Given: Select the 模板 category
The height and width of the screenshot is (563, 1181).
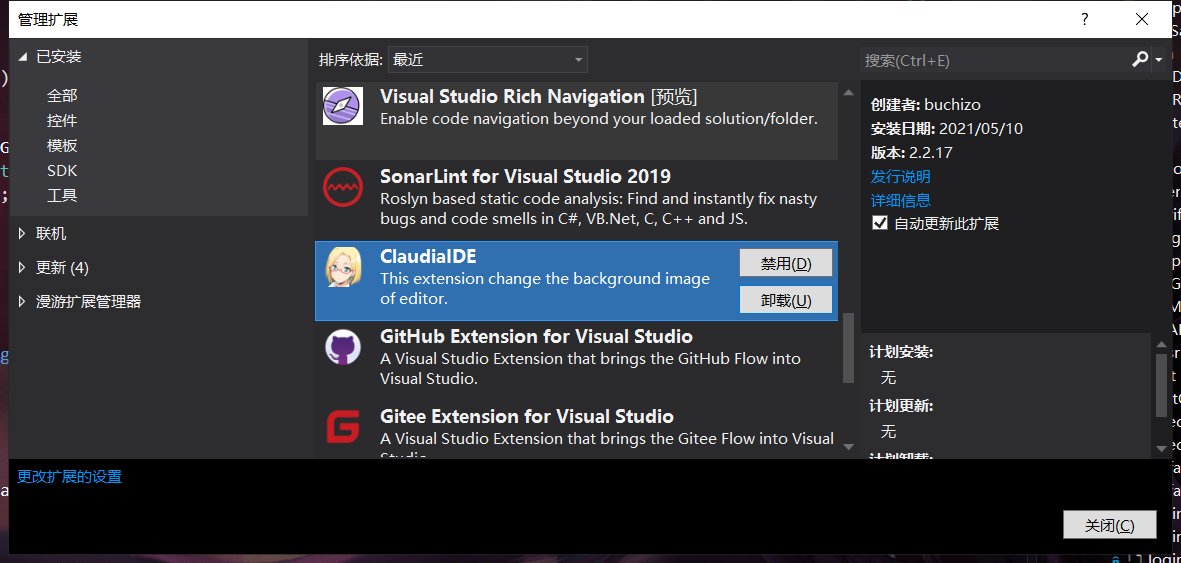Looking at the screenshot, I should pyautogui.click(x=62, y=145).
